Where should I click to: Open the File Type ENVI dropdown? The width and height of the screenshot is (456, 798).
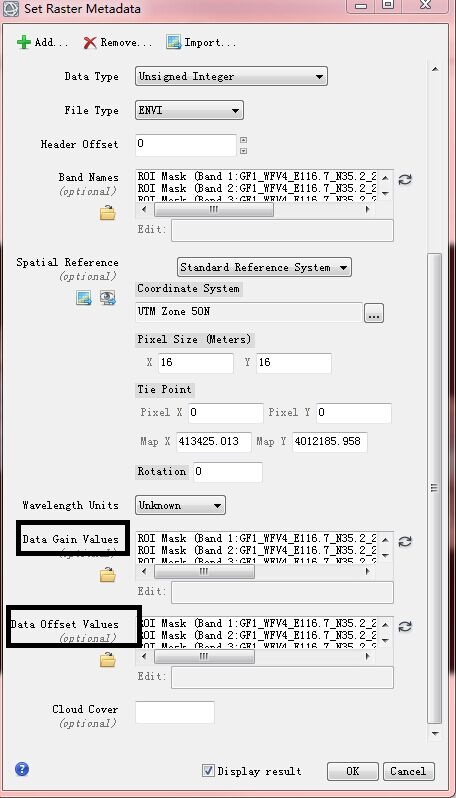[189, 110]
